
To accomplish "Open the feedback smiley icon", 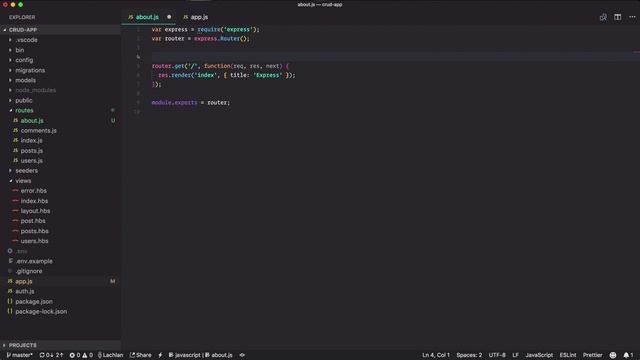I will tap(613, 355).
